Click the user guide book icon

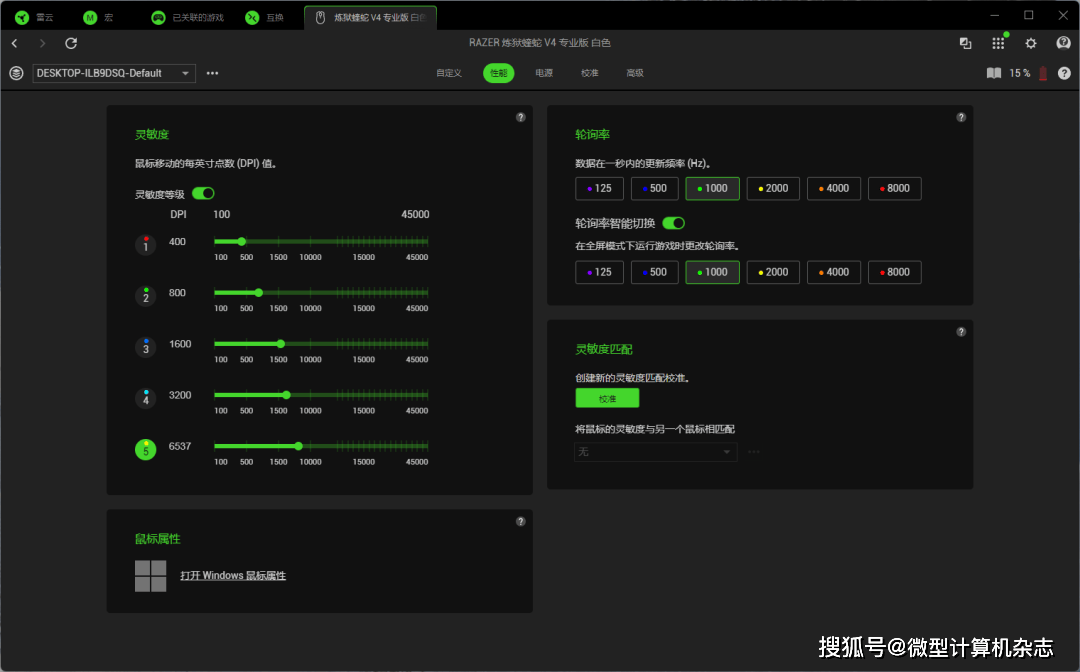[993, 73]
